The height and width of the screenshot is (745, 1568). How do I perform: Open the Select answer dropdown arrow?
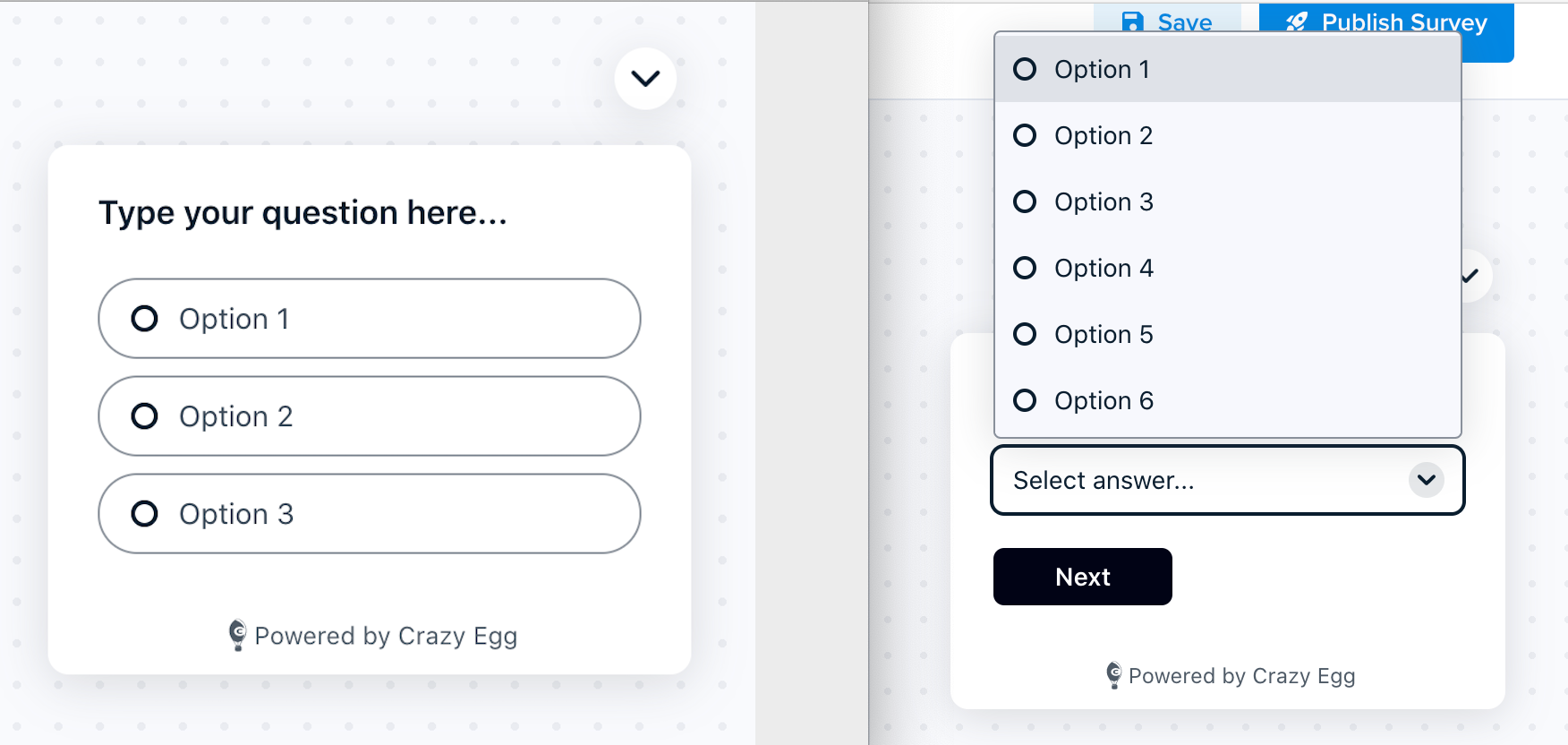tap(1427, 480)
